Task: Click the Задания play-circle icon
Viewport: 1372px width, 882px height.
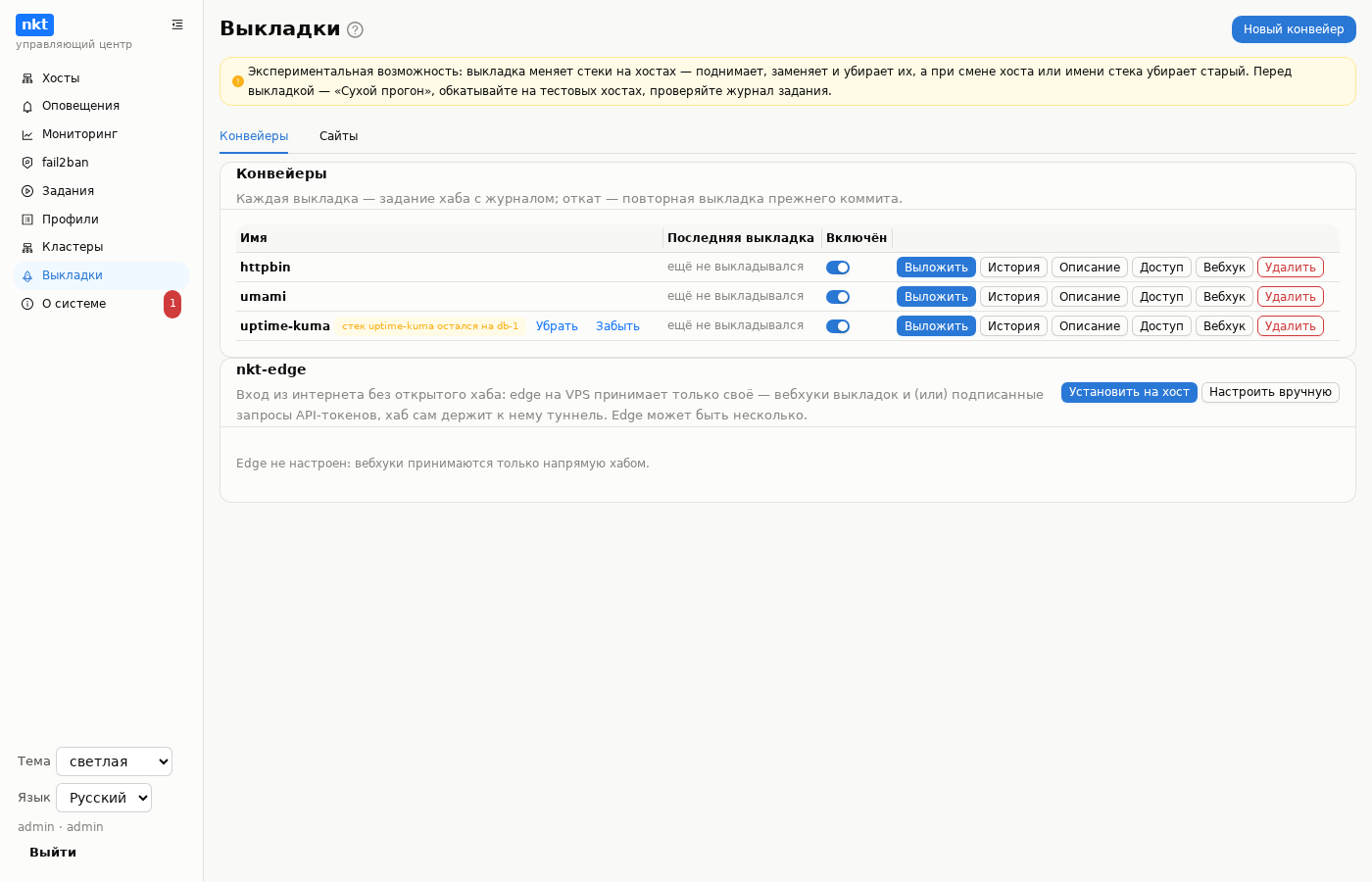Action: tap(27, 191)
